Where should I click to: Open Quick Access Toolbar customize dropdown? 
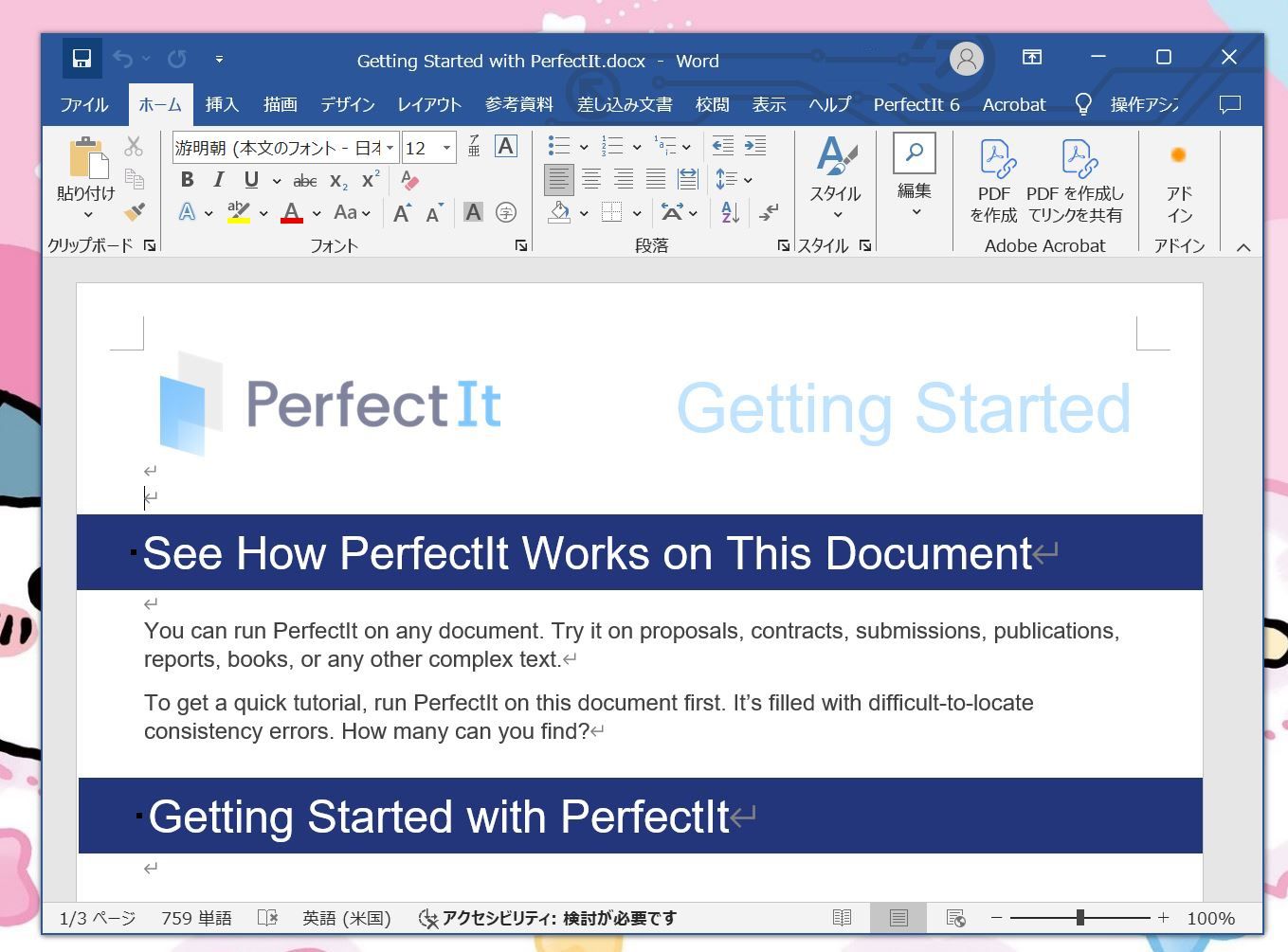click(219, 59)
